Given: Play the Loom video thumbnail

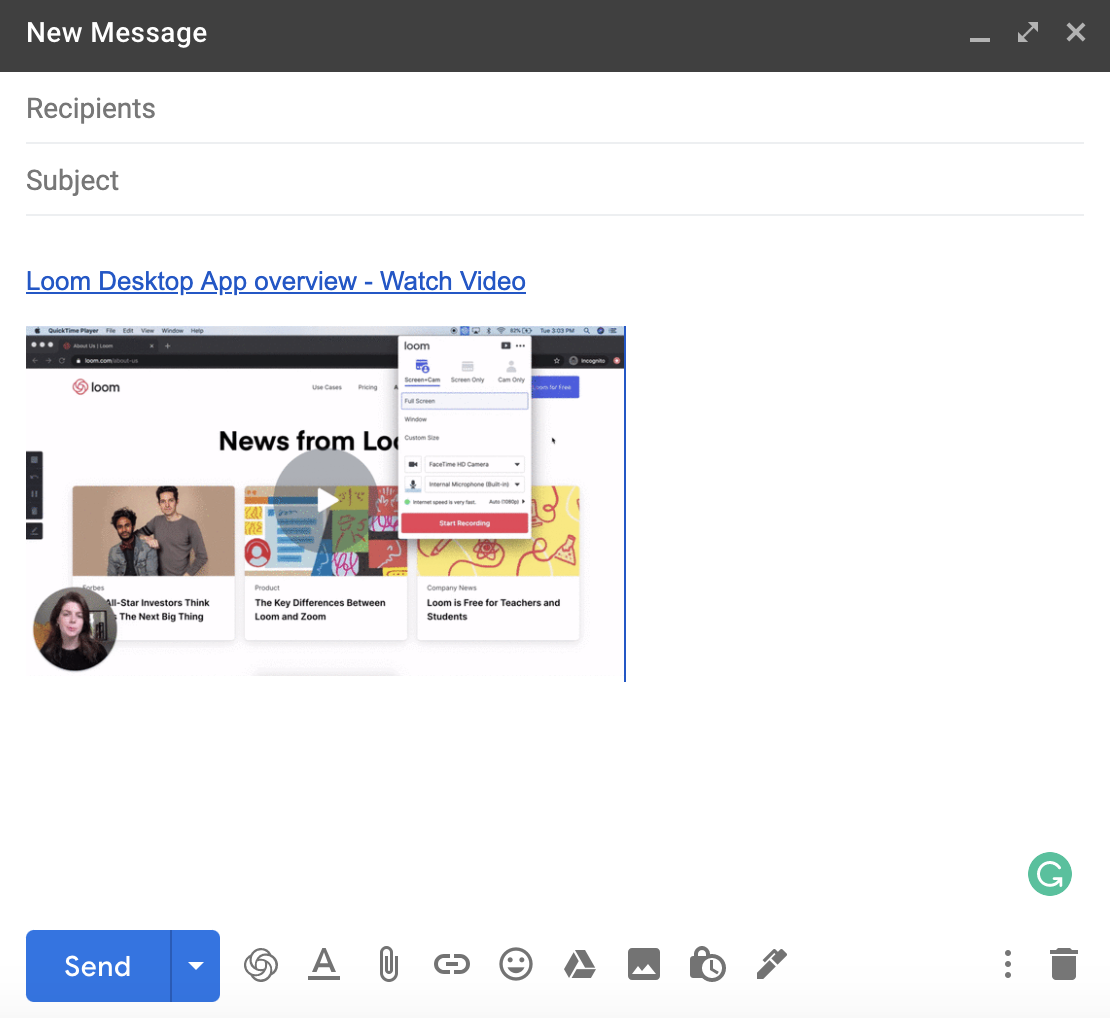Looking at the screenshot, I should [326, 501].
